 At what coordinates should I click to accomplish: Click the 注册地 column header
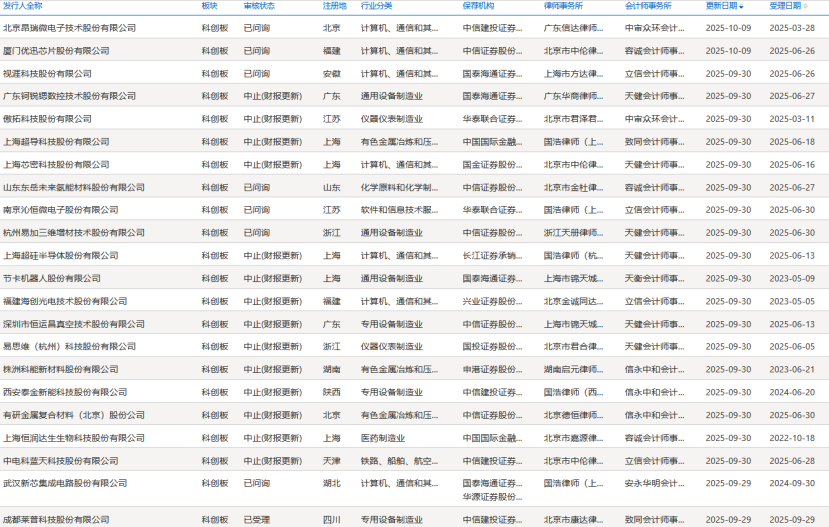334,6
